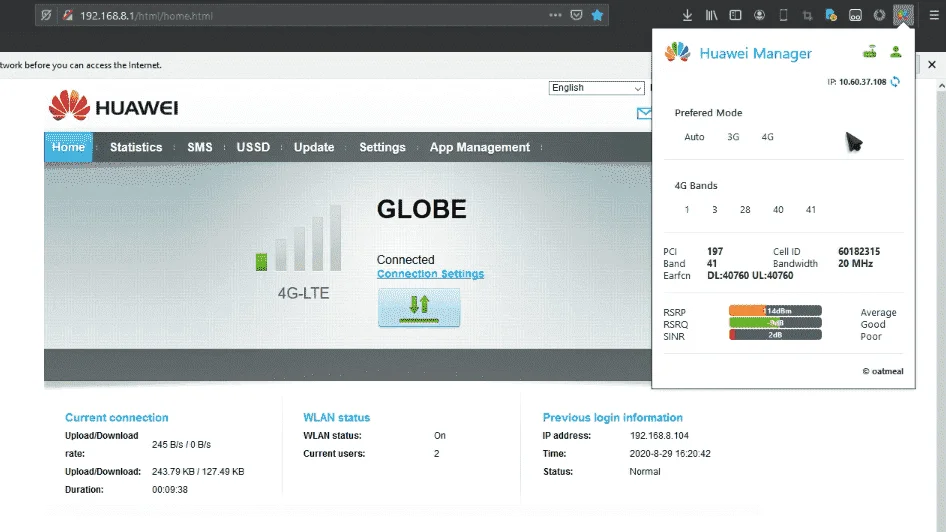Click the IP address 192.168.8.104
This screenshot has height=532, width=946.
click(x=659, y=435)
